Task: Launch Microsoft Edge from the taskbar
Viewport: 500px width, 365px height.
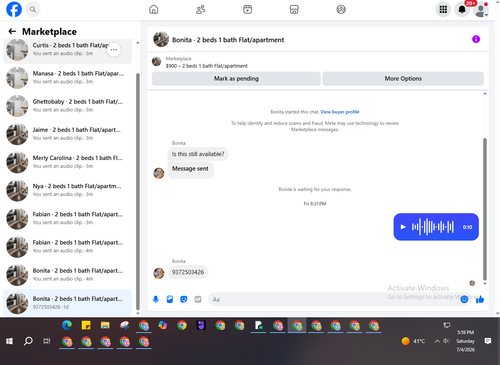Action: tap(67, 325)
